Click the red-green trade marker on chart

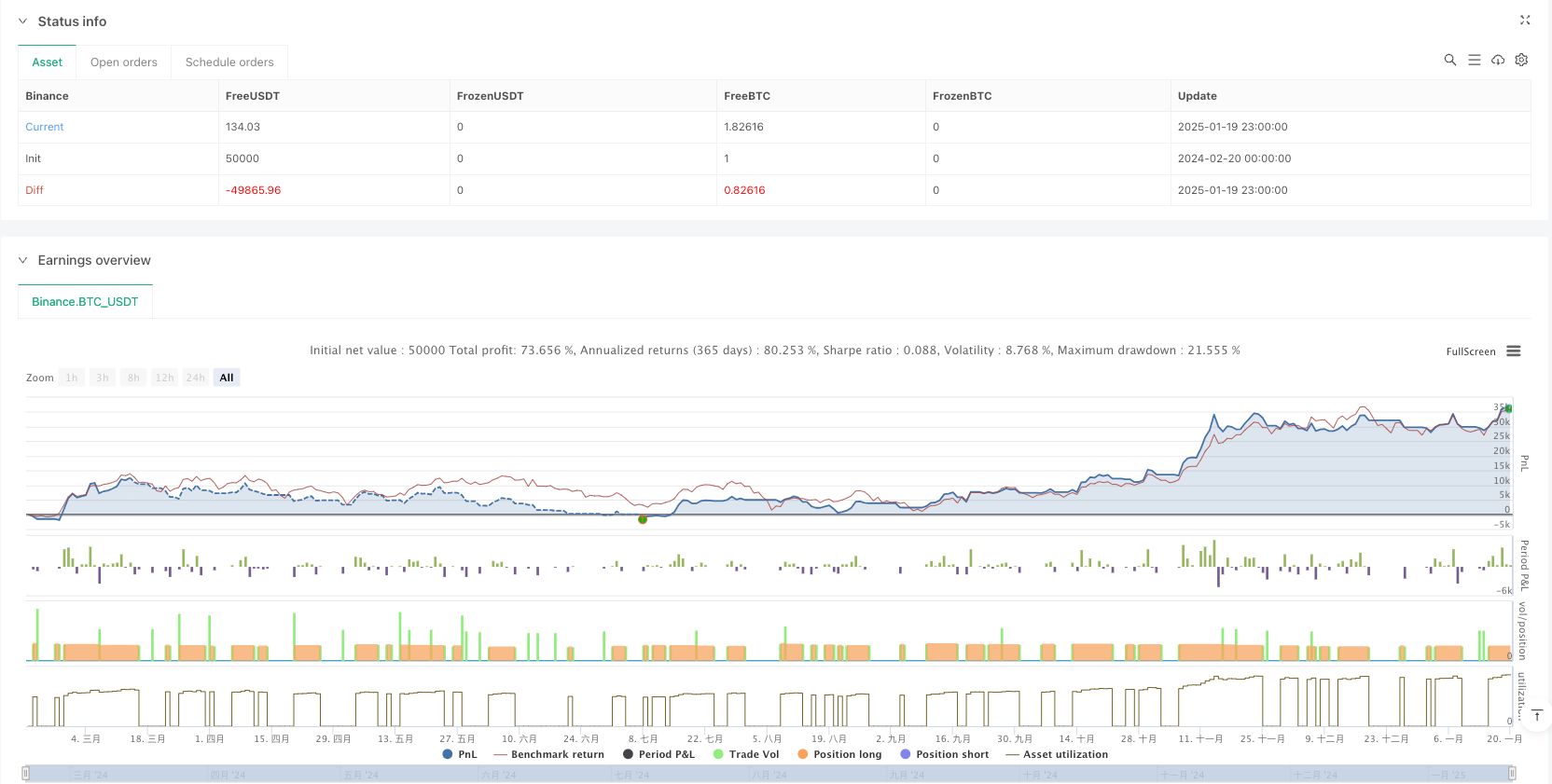pos(643,519)
